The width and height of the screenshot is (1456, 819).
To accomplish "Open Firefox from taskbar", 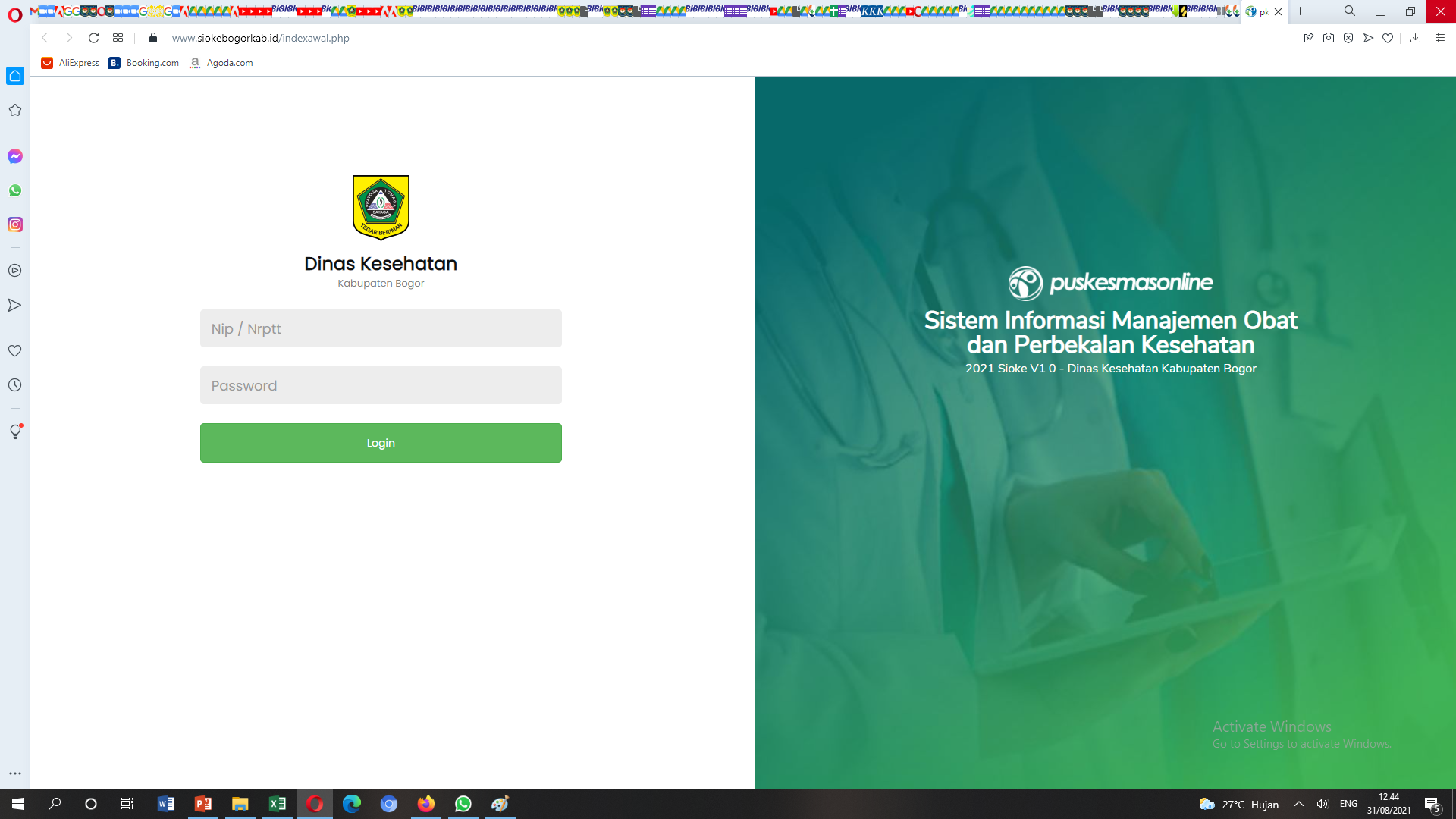I will [426, 804].
